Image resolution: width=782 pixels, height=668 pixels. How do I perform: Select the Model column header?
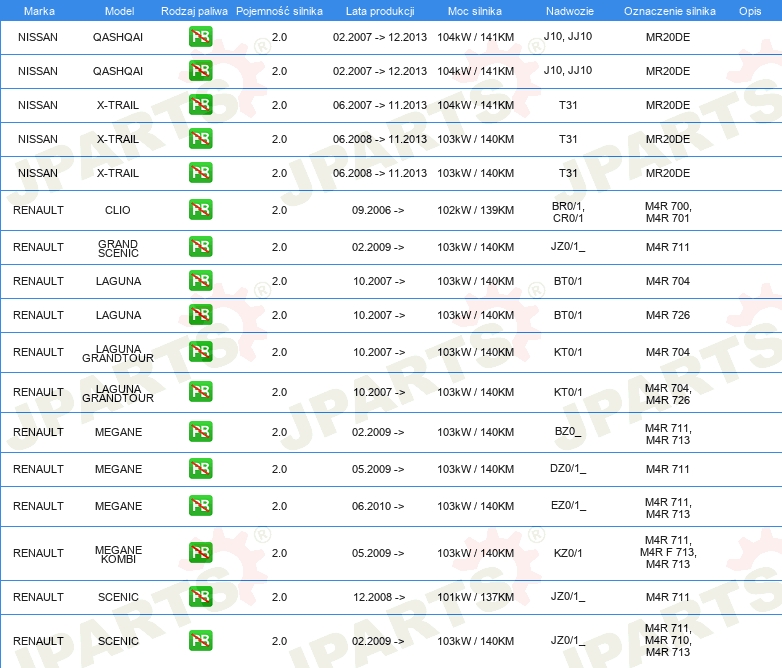pyautogui.click(x=119, y=11)
